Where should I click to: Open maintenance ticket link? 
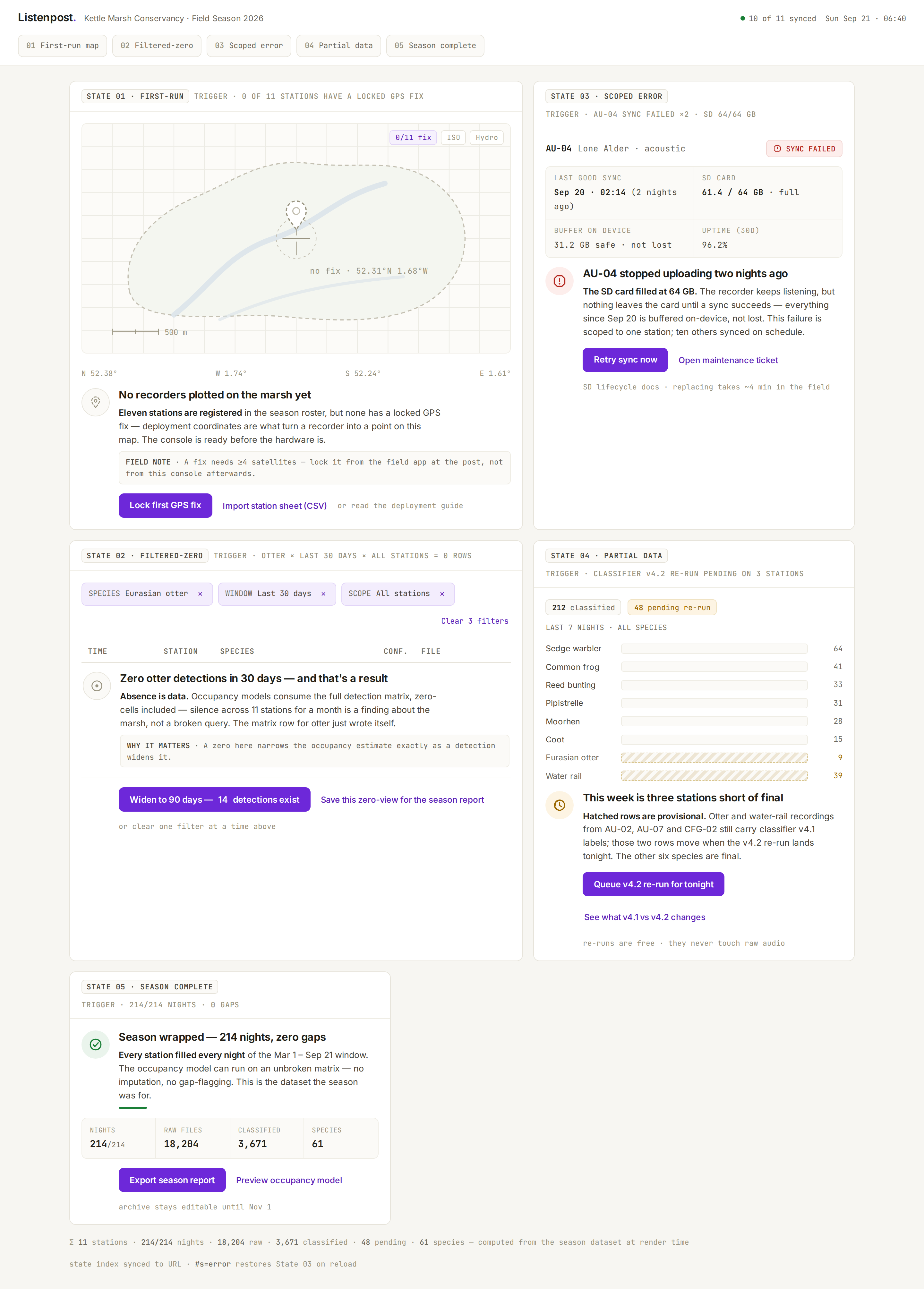728,360
